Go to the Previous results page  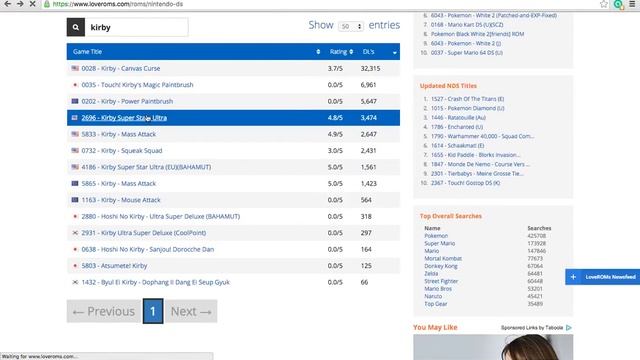point(104,311)
